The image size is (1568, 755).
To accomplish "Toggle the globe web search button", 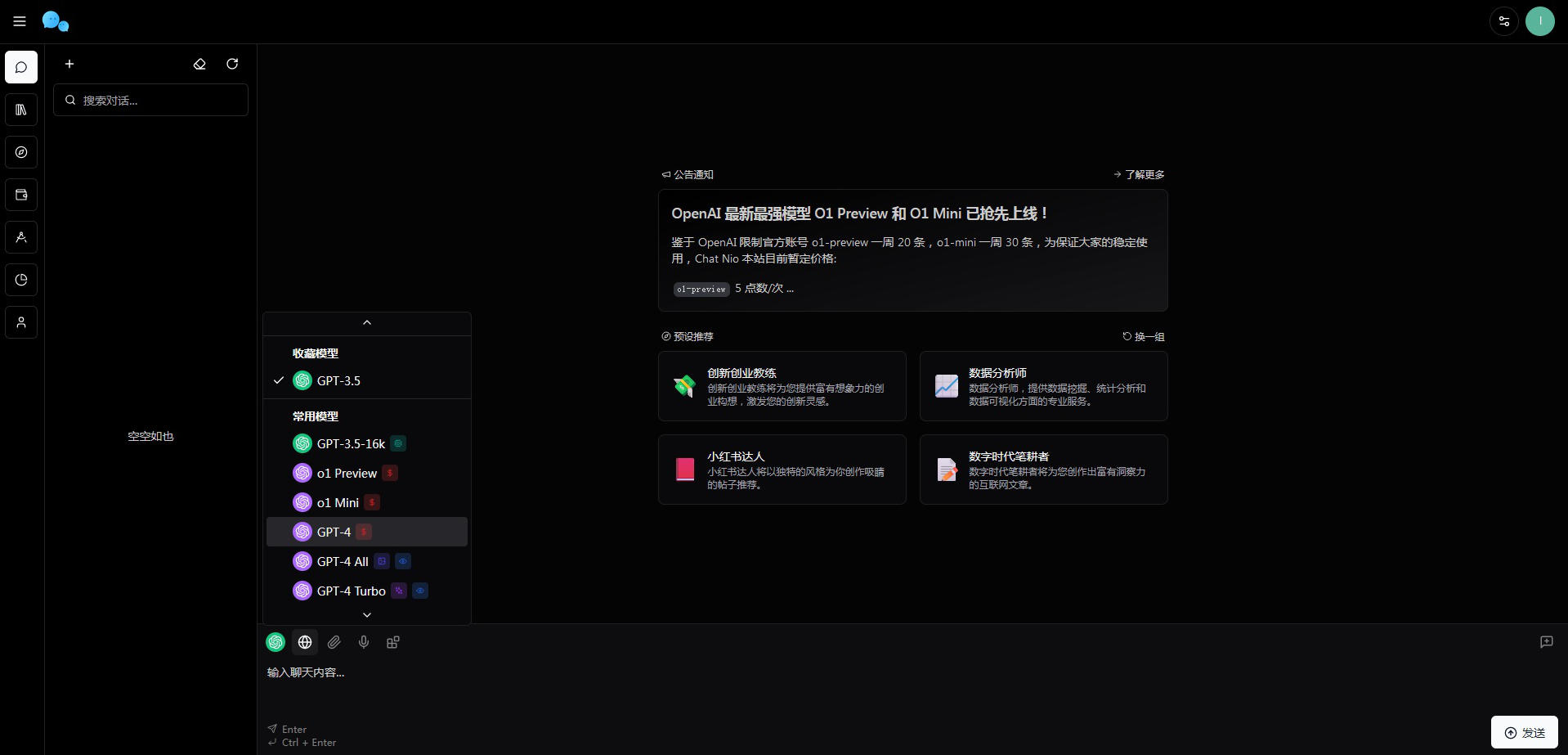I will tap(305, 642).
